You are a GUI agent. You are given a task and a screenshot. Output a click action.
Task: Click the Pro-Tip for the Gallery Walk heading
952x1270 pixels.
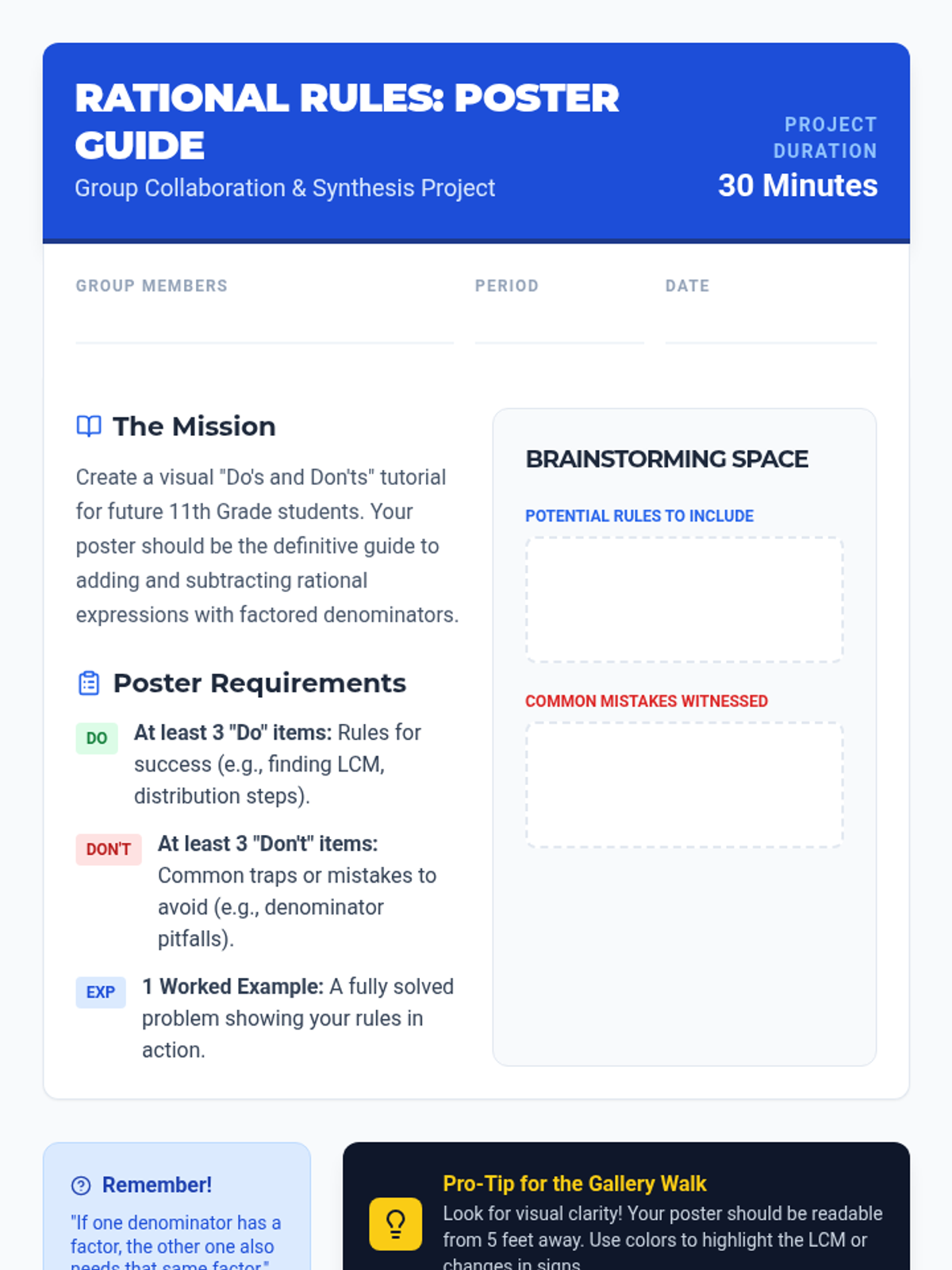click(x=574, y=1183)
